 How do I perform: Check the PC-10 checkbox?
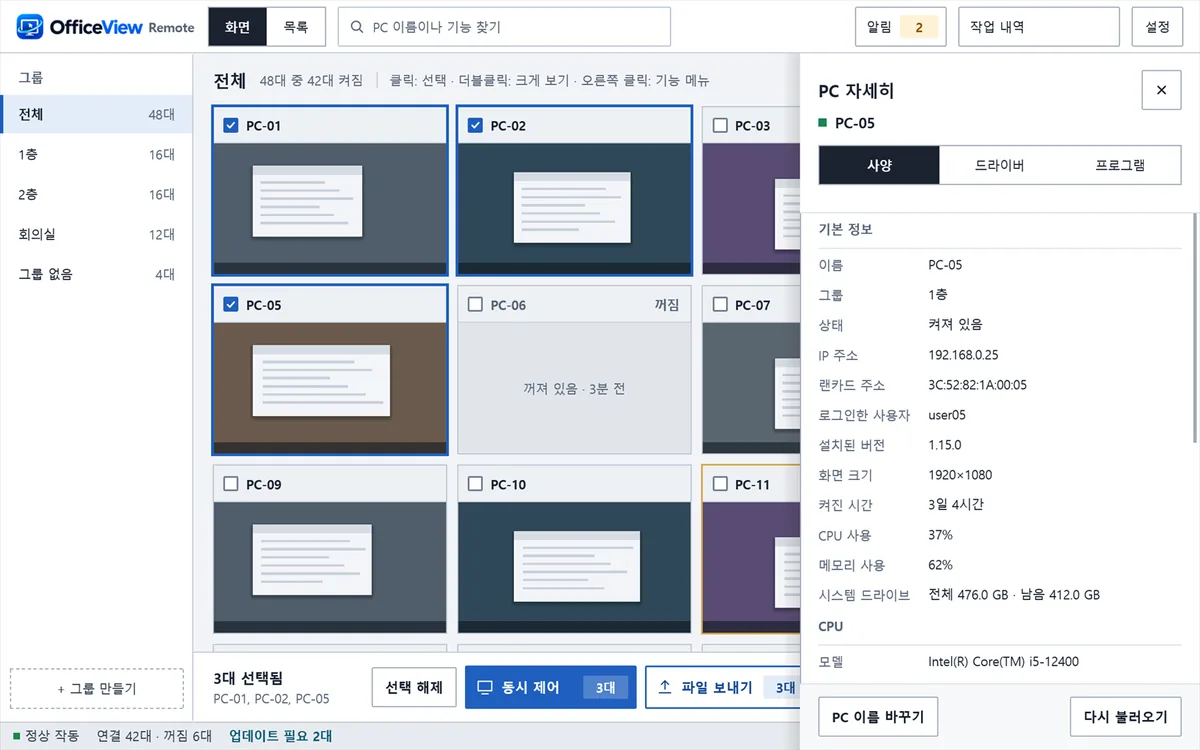click(475, 484)
